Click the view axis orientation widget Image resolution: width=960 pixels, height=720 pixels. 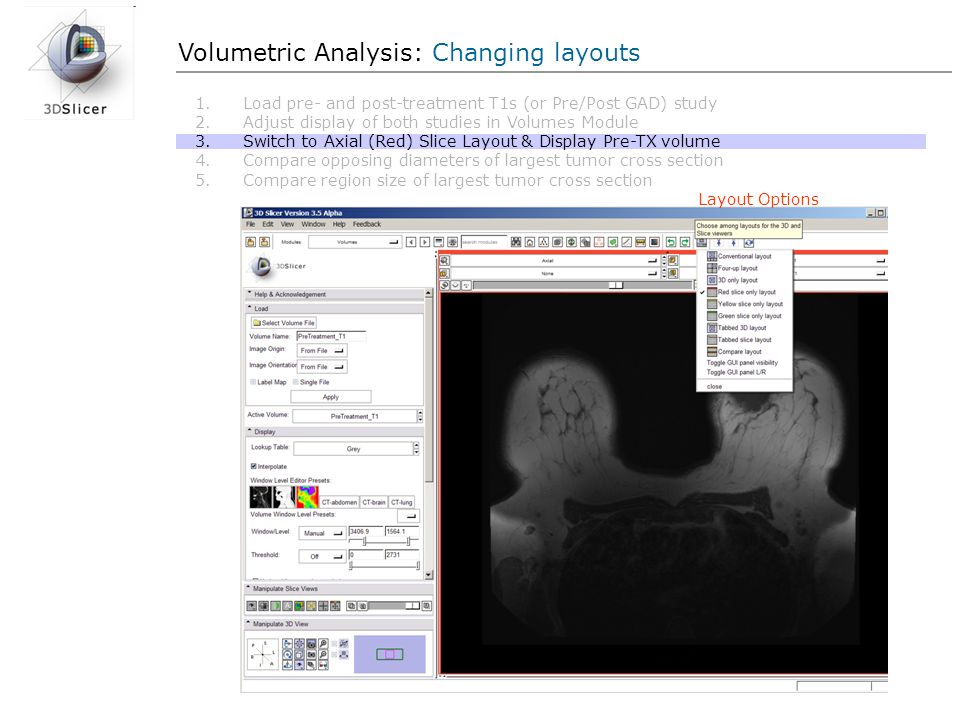[x=263, y=654]
